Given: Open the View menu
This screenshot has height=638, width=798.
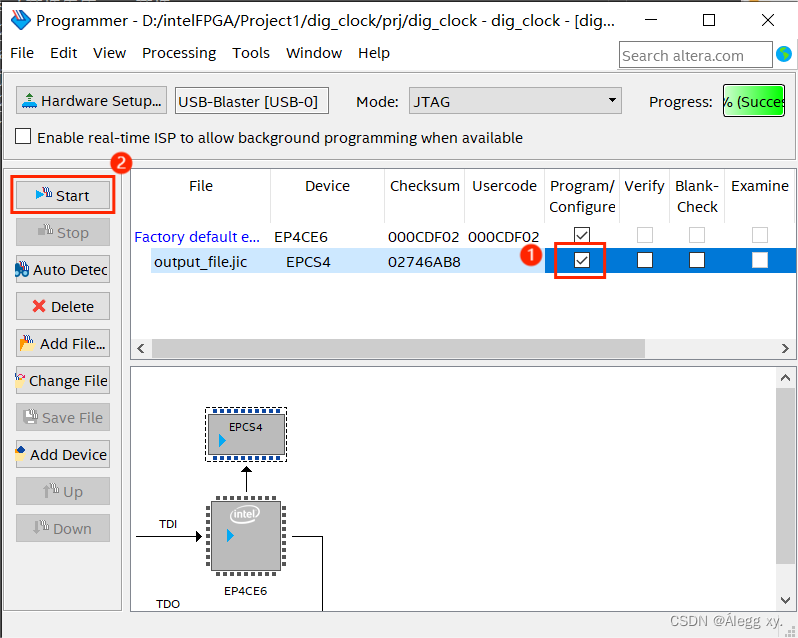Looking at the screenshot, I should 109,53.
